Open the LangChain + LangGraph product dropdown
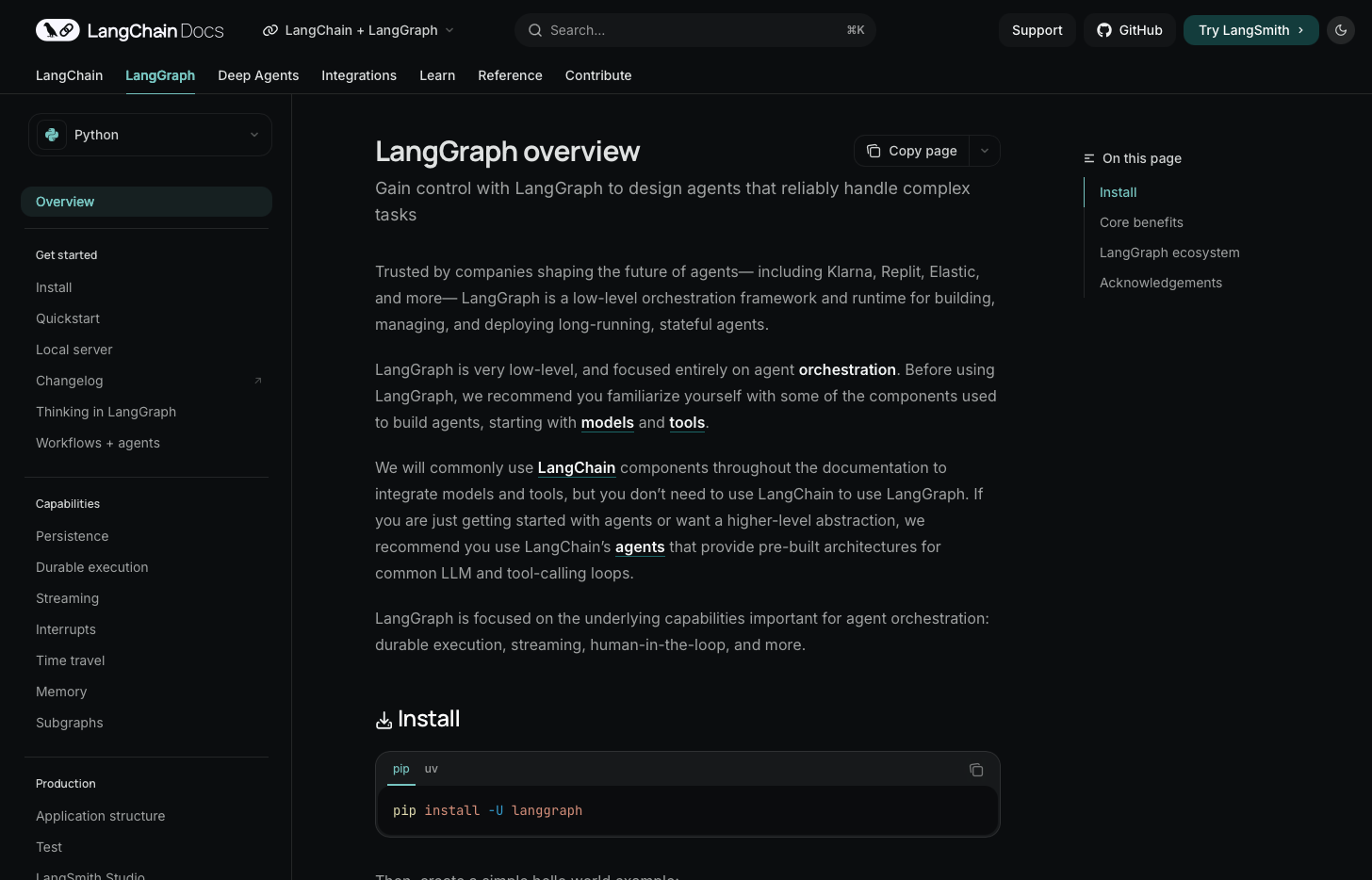 click(x=358, y=30)
